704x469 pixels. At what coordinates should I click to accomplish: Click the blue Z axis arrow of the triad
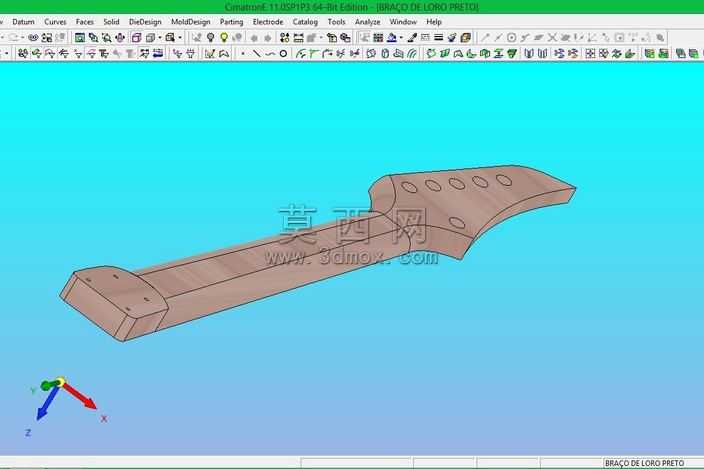[46, 404]
